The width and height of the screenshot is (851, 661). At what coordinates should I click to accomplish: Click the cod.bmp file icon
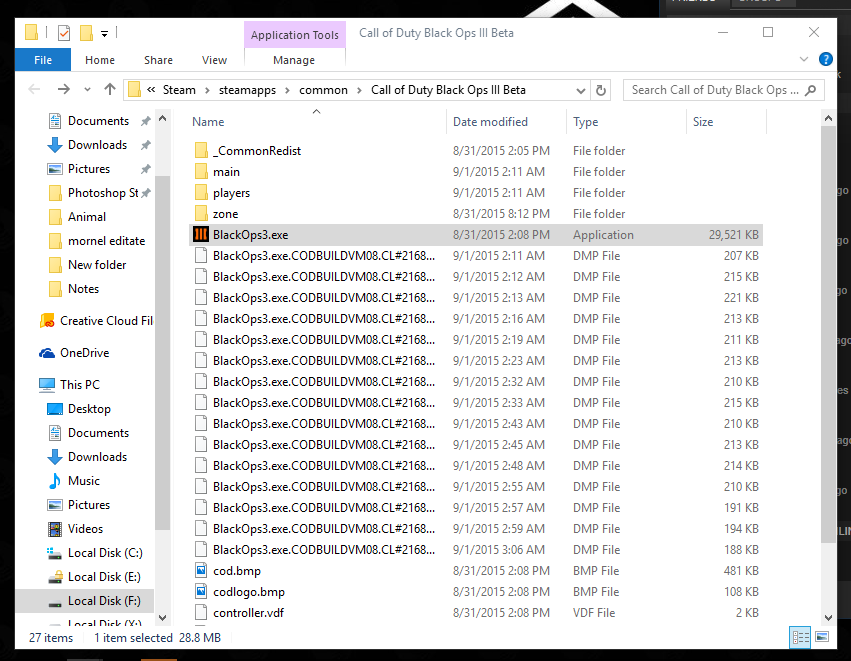[201, 570]
